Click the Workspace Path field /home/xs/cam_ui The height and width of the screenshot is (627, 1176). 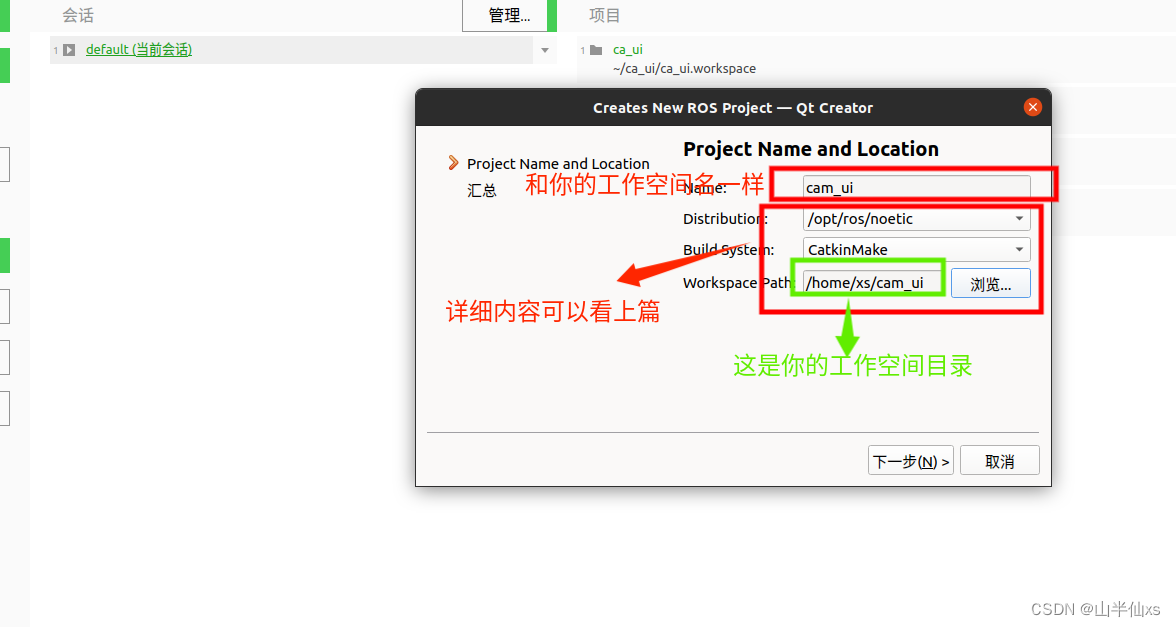tap(873, 283)
